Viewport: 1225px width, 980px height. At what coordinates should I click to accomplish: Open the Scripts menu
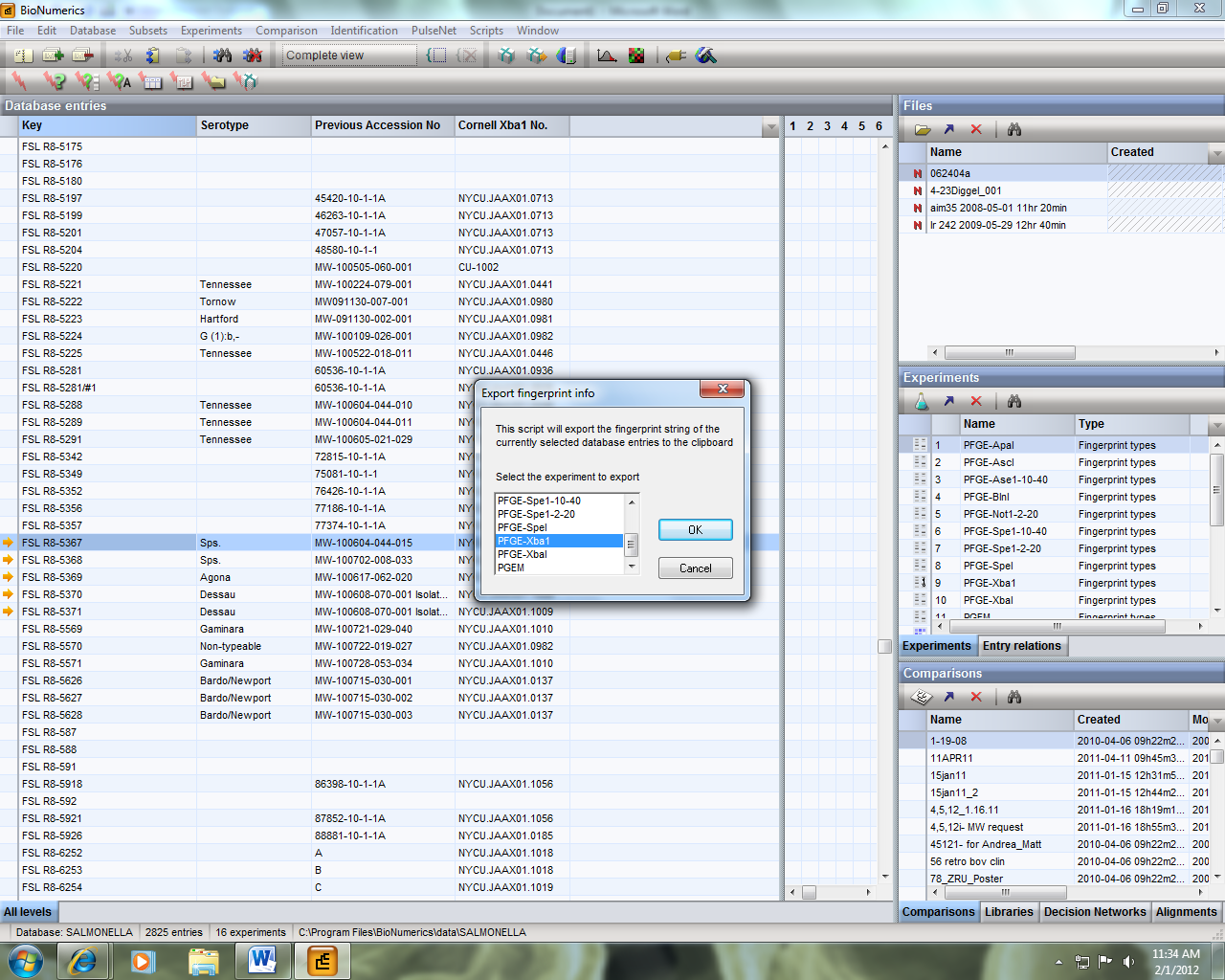tap(486, 31)
